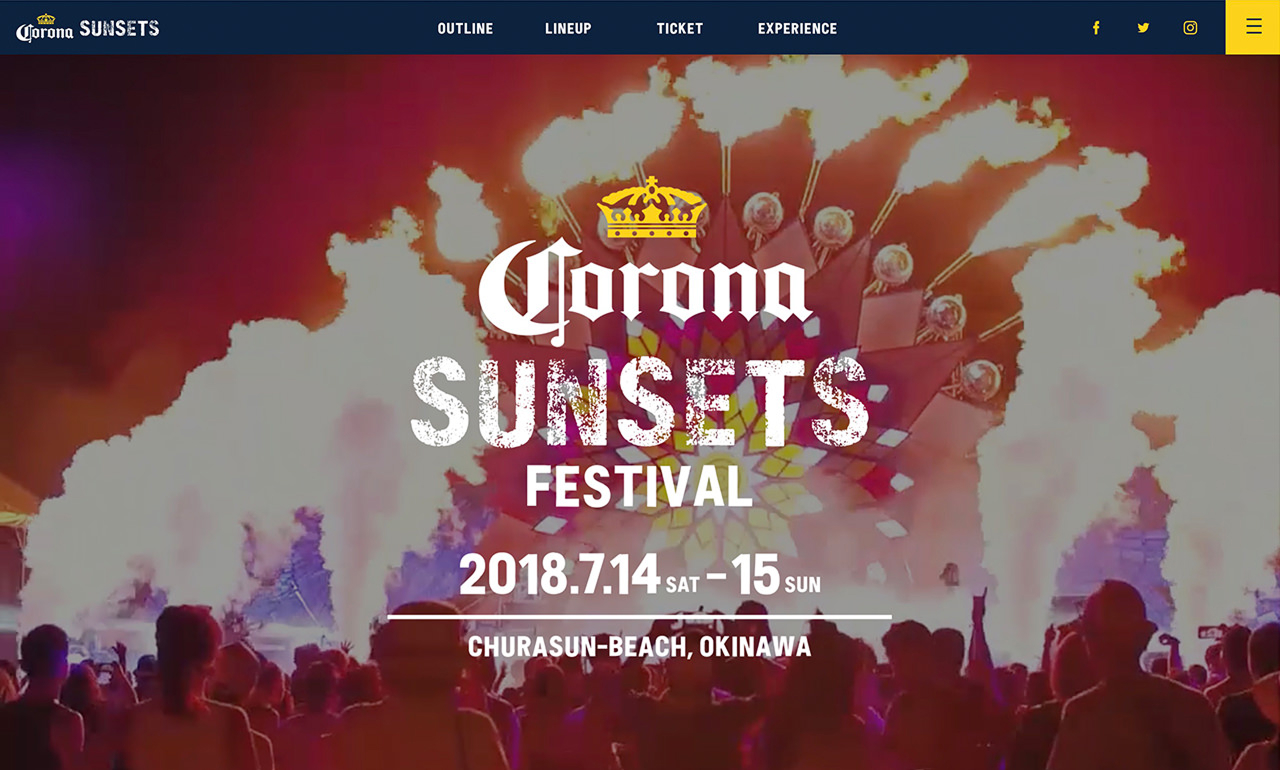Go to the OUTLINE section

tap(465, 28)
